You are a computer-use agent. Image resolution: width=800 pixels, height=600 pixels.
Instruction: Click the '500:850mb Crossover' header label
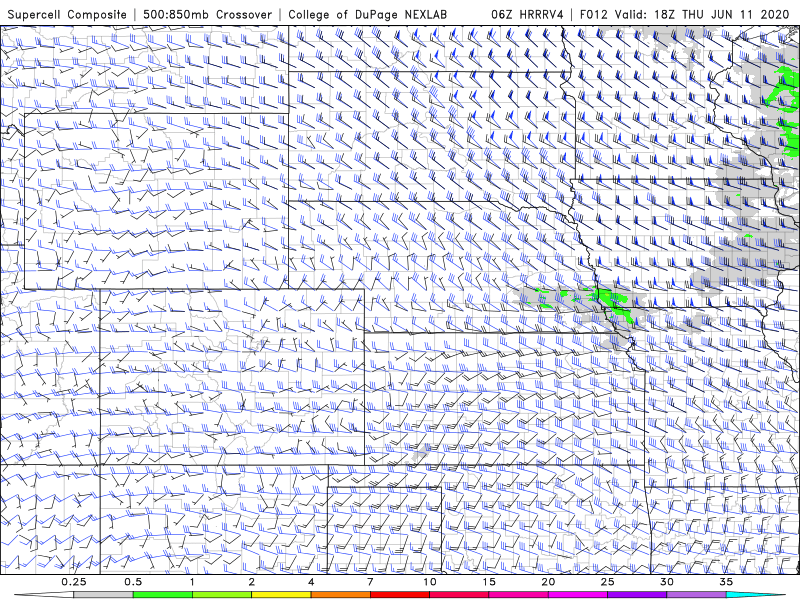pos(208,15)
